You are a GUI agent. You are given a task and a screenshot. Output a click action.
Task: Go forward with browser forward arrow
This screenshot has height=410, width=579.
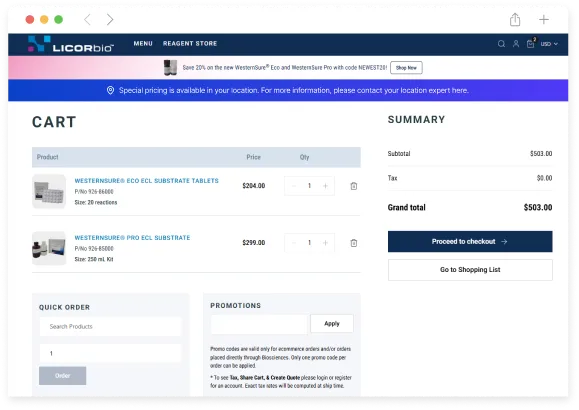point(110,19)
